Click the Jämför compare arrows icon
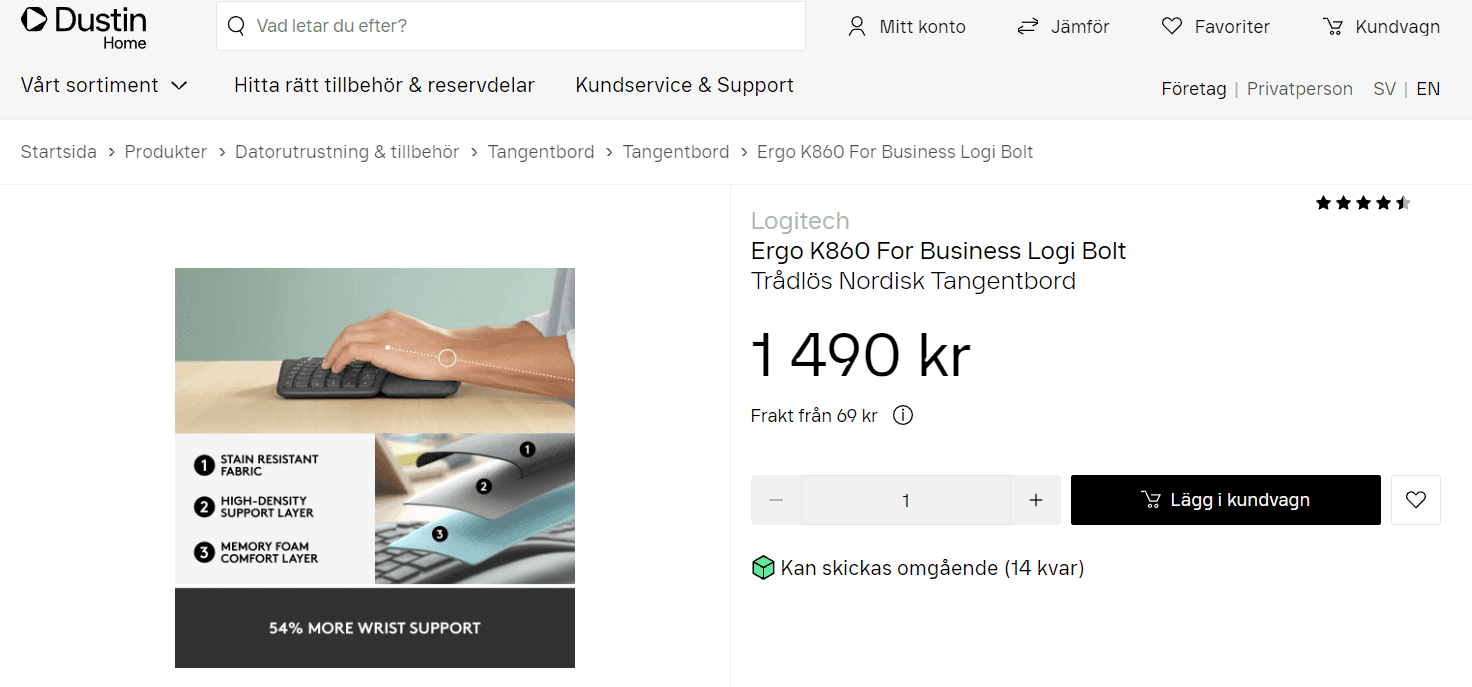The image size is (1472, 687). [1028, 27]
